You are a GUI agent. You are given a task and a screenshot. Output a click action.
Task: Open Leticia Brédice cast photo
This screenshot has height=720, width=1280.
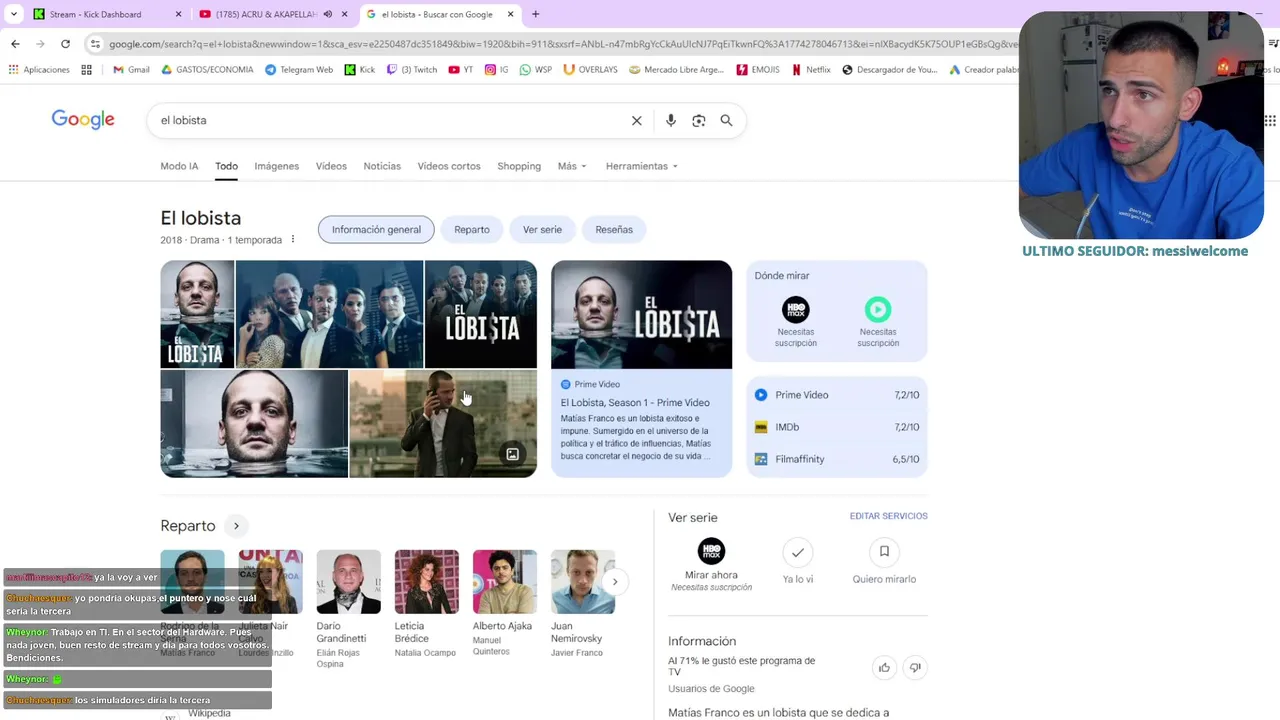tap(427, 582)
